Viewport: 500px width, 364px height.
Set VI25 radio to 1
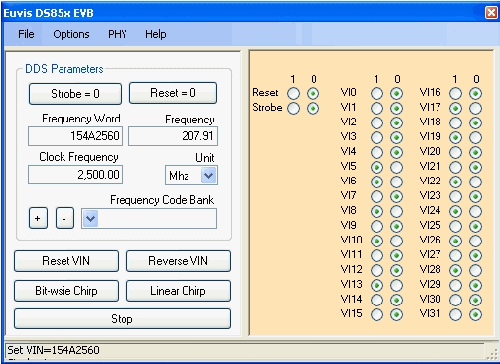click(456, 226)
